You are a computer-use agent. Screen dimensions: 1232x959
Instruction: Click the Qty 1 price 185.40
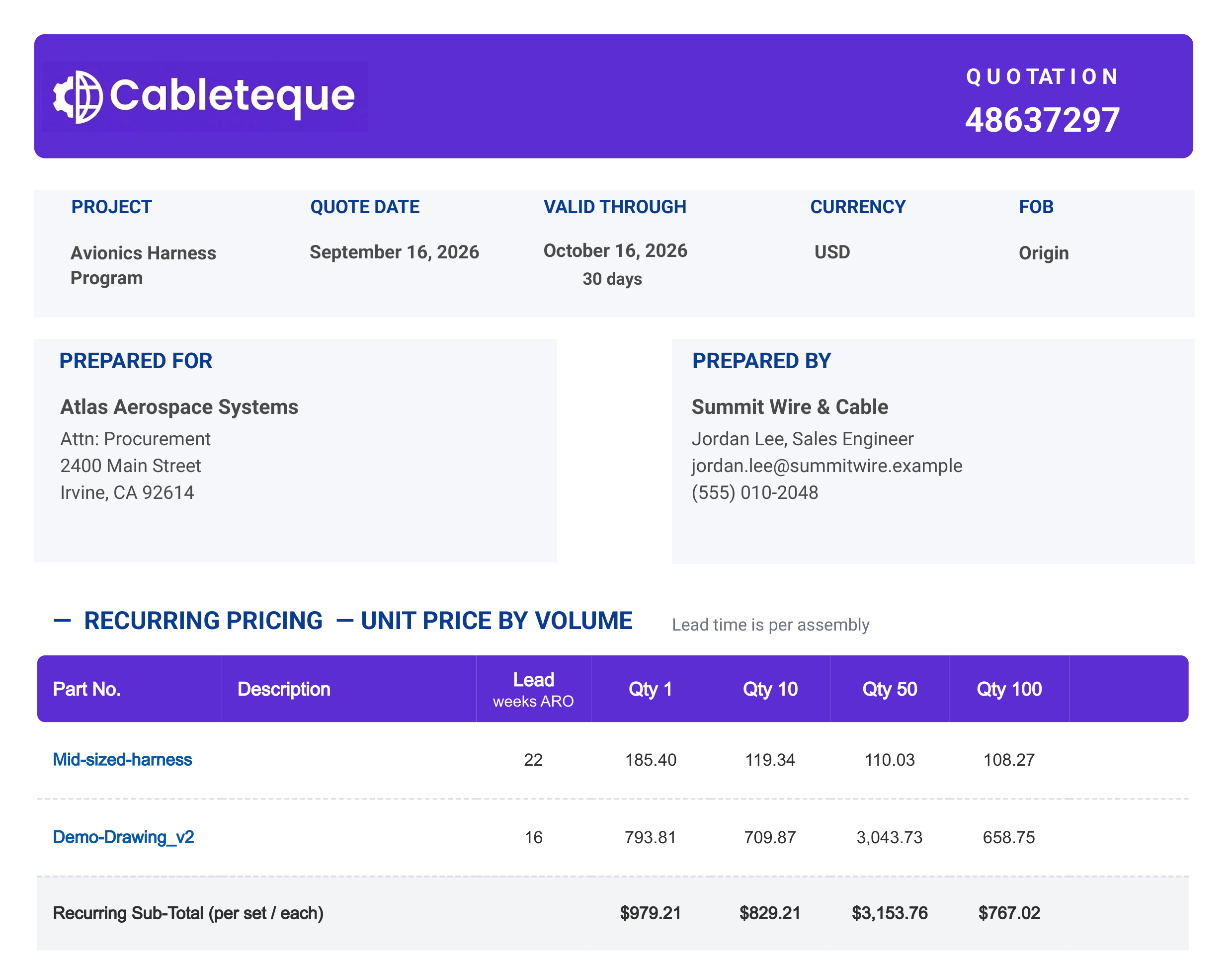pos(651,760)
